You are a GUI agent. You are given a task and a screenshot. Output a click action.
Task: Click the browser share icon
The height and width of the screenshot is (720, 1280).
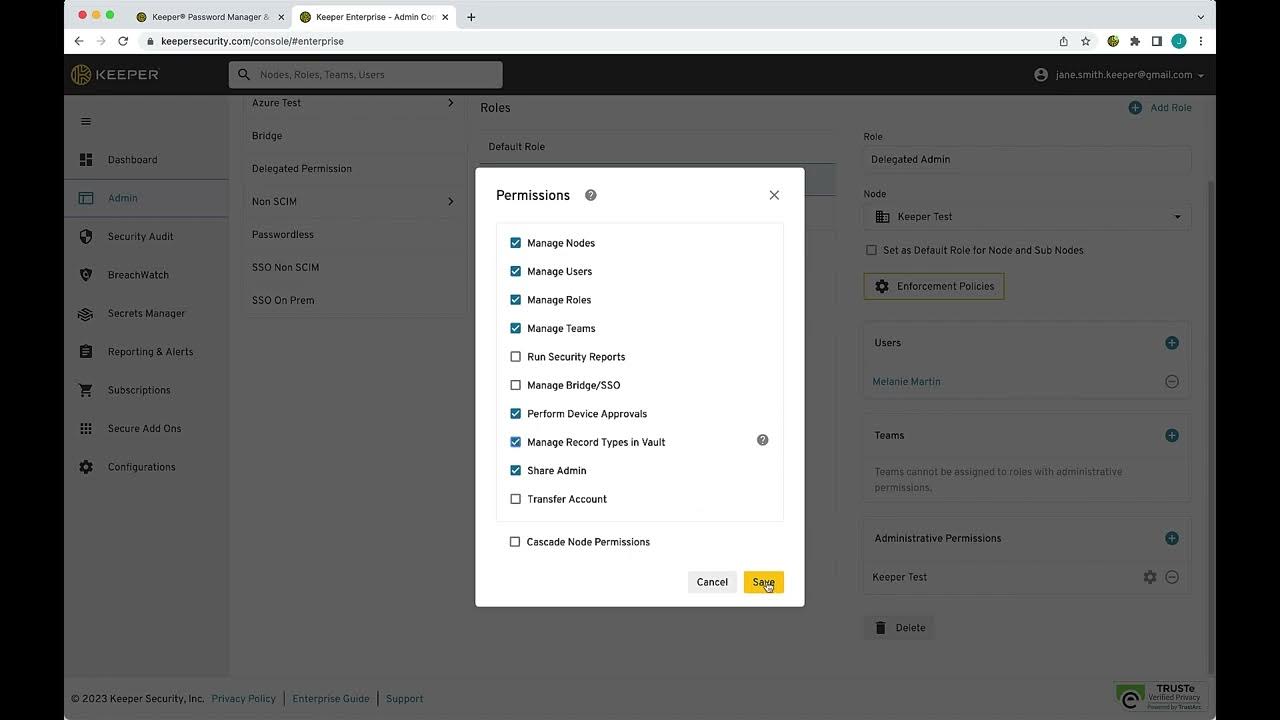click(x=1064, y=41)
